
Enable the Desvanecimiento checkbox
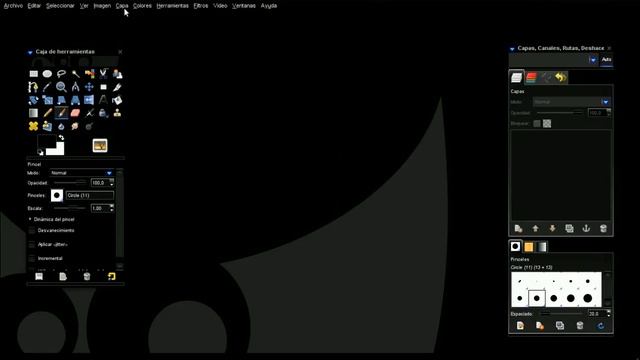coord(32,231)
